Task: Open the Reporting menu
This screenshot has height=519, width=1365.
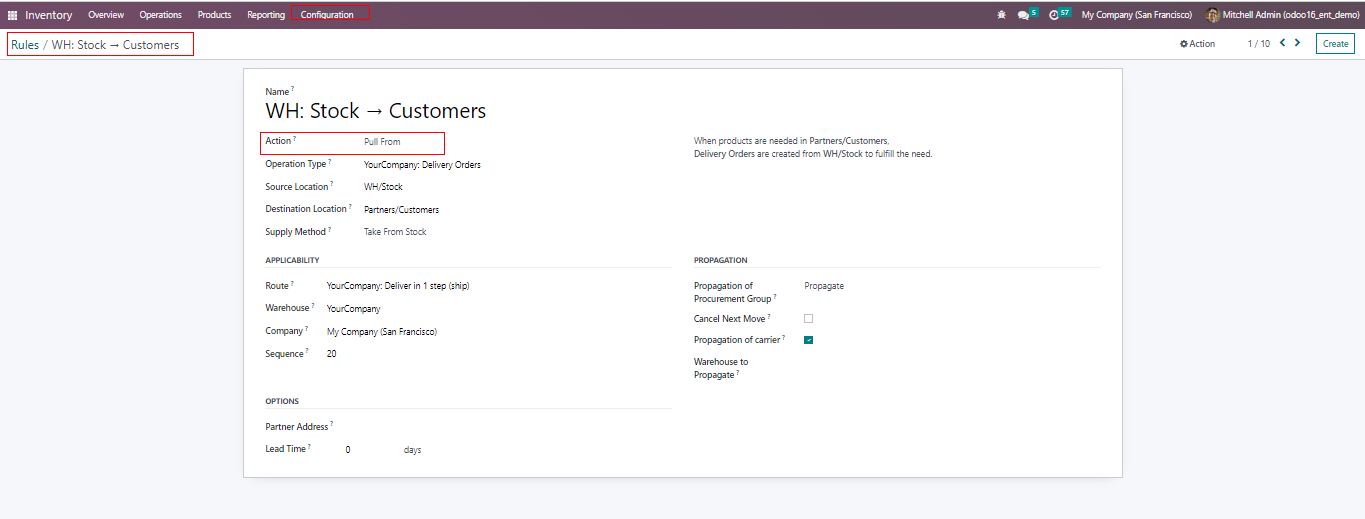Action: 265,15
